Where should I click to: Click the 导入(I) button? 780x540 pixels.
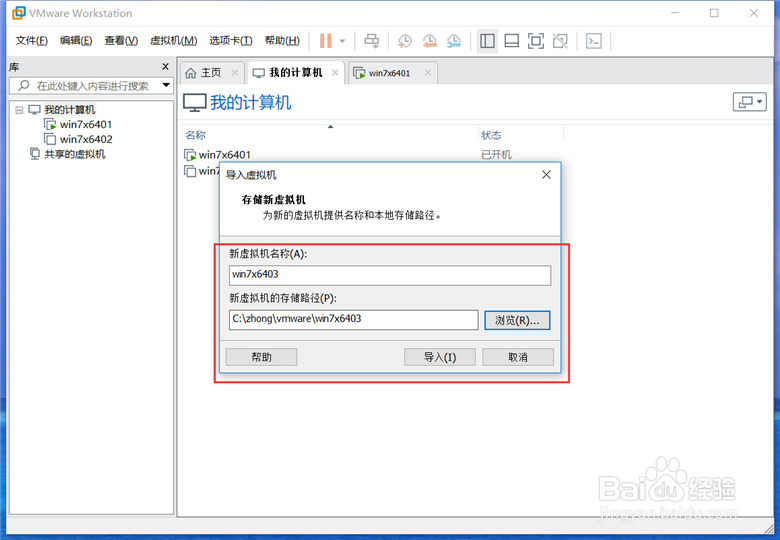440,357
